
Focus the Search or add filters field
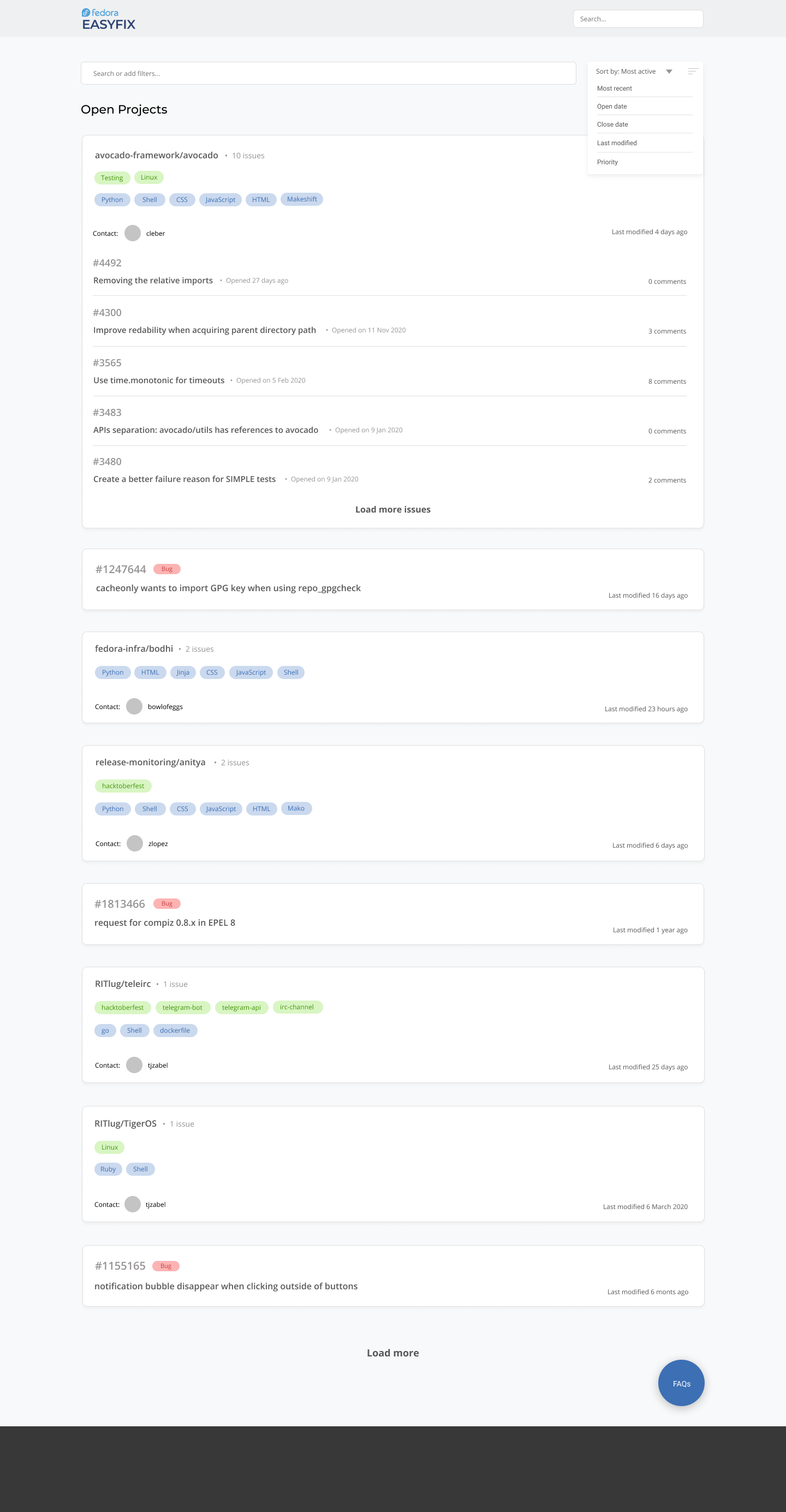(x=328, y=73)
